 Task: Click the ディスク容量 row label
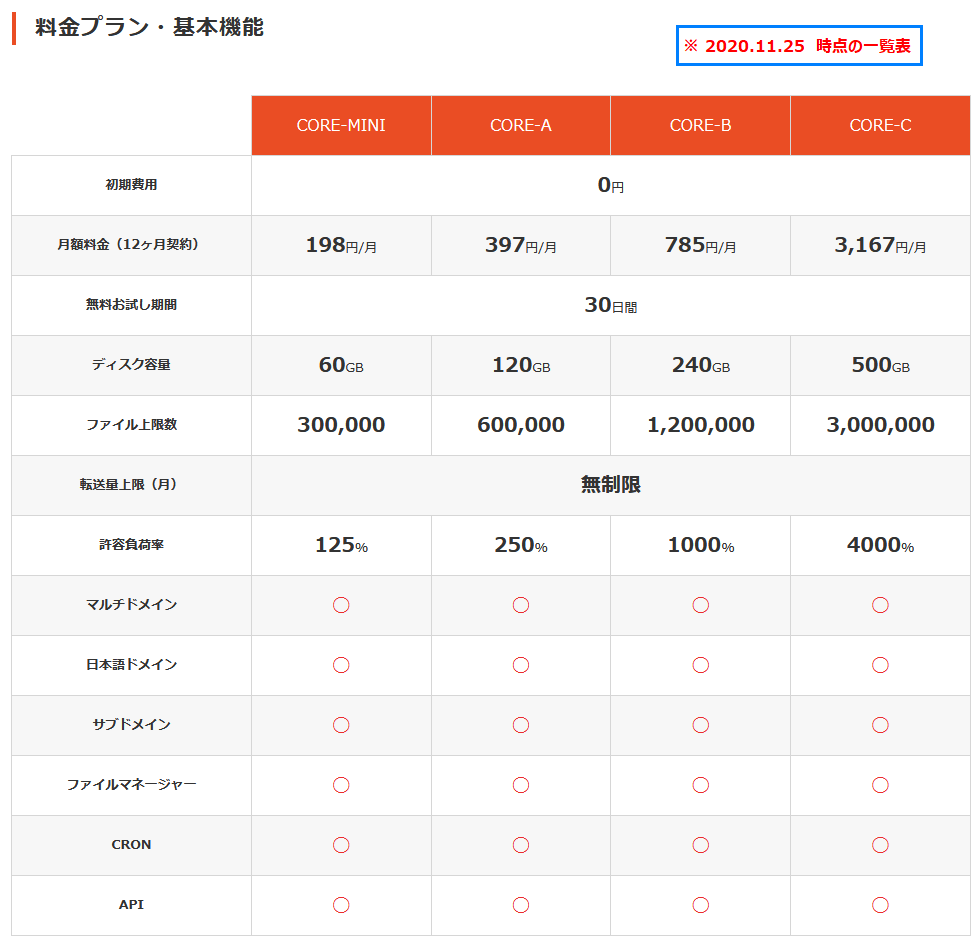[x=131, y=365]
